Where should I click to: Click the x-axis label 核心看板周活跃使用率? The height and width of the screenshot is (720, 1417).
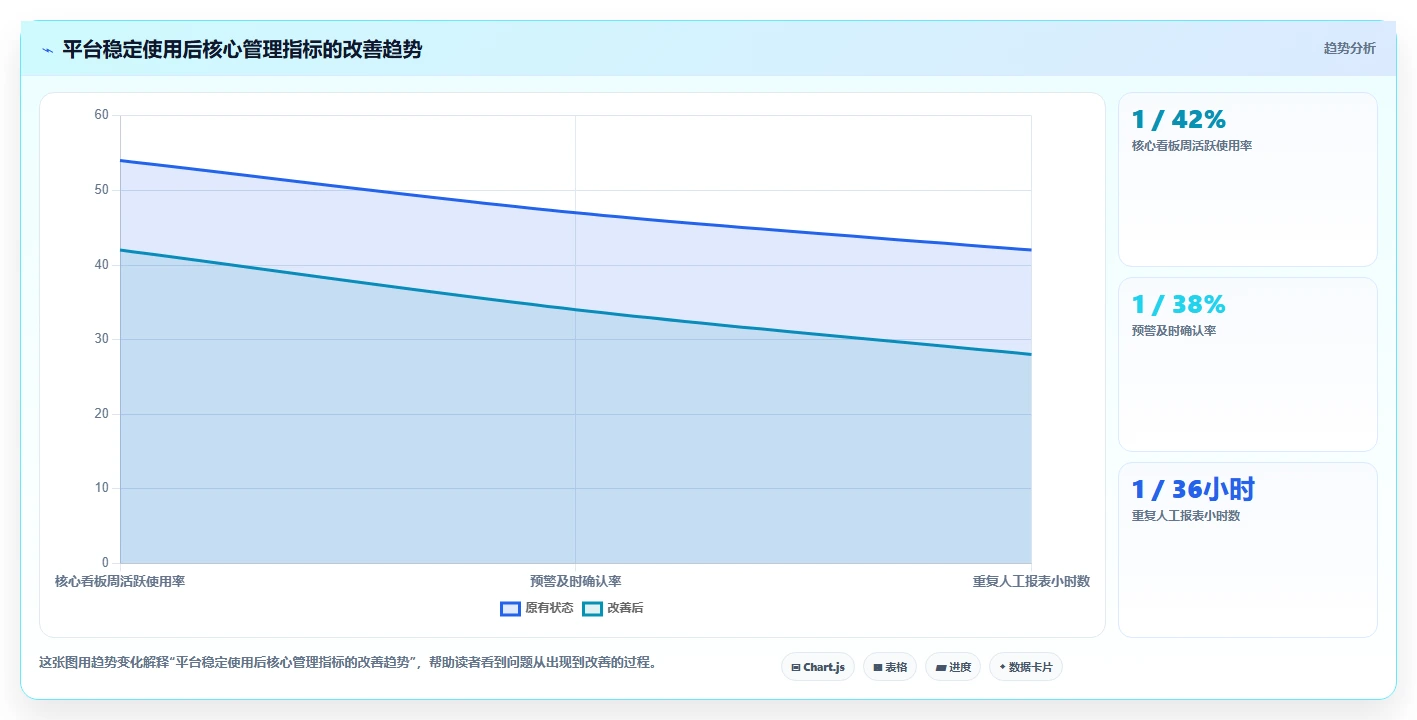120,581
